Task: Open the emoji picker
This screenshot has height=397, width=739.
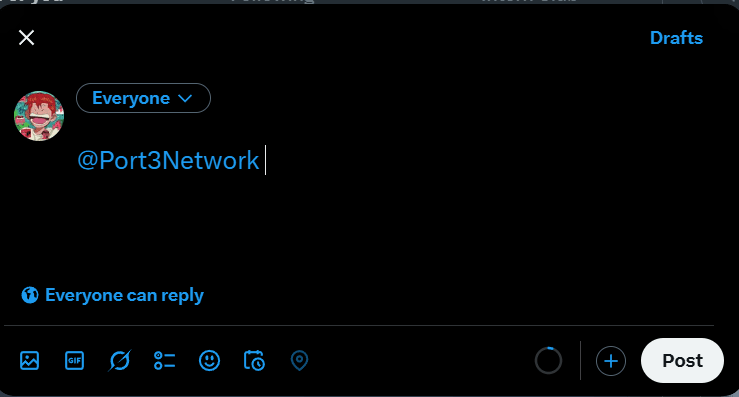Action: click(x=209, y=361)
